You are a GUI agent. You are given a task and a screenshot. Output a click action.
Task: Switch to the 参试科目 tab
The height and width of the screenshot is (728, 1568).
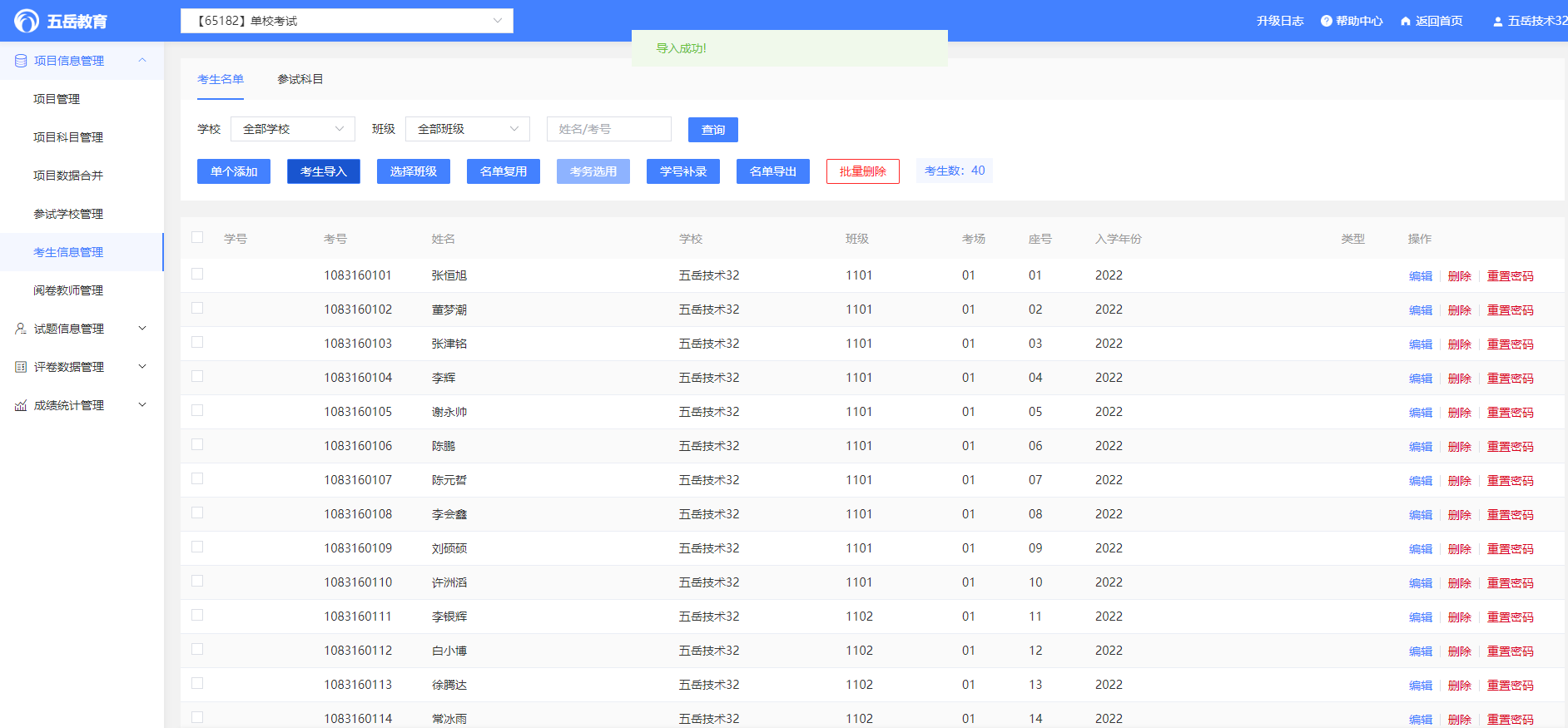[300, 79]
